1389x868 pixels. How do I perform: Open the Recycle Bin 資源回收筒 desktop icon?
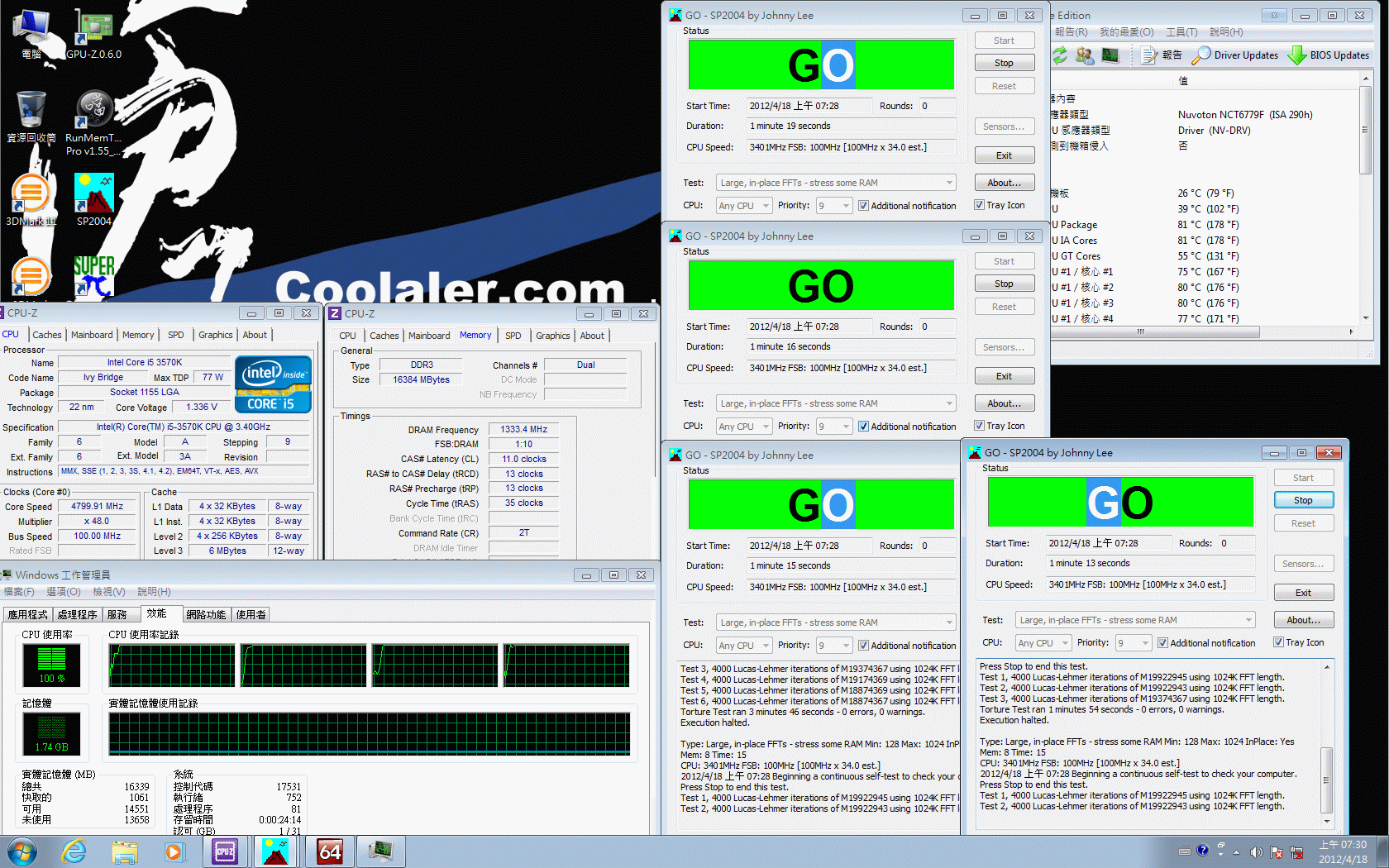click(31, 117)
